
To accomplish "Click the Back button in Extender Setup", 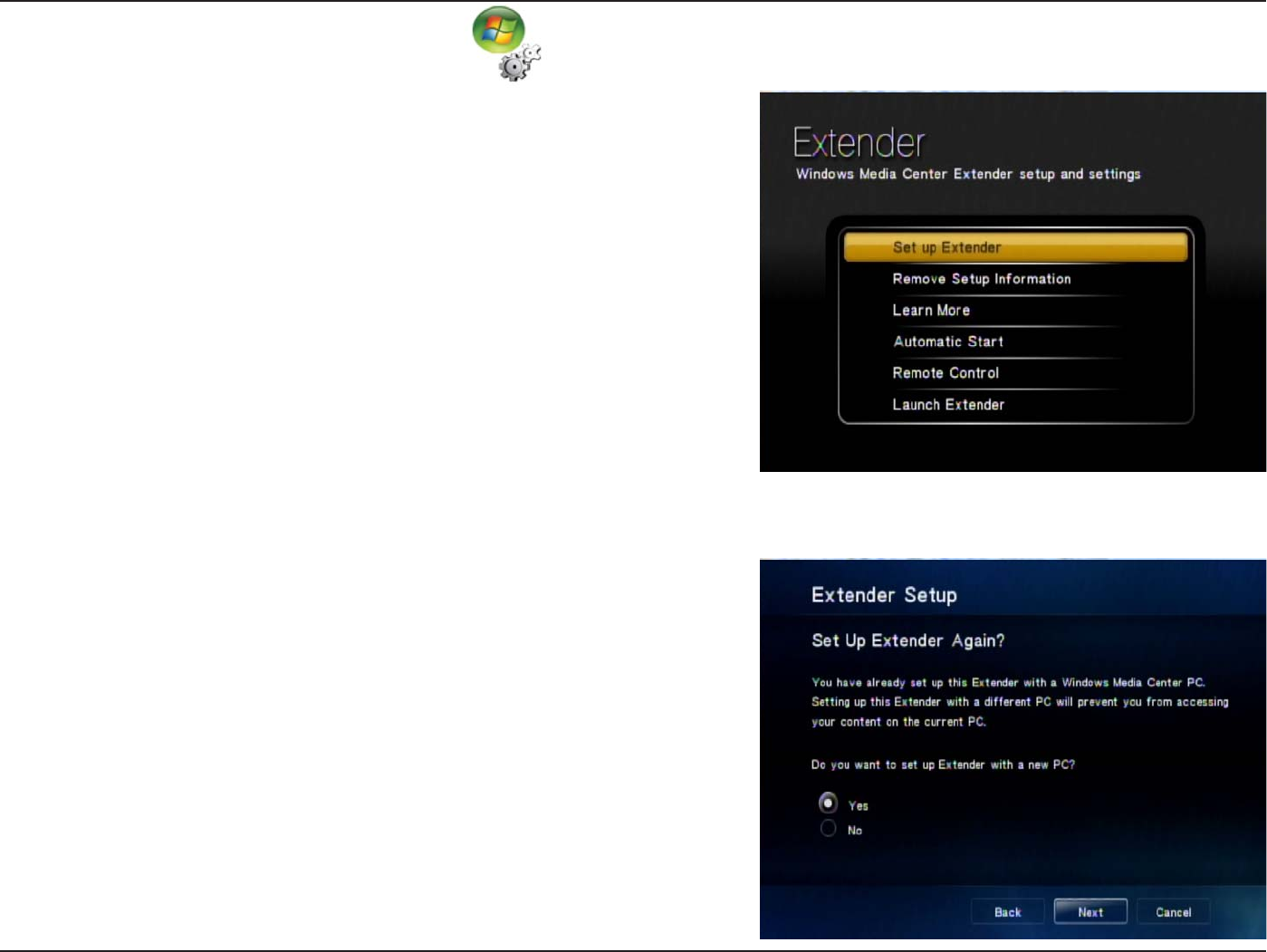I will (x=1007, y=912).
